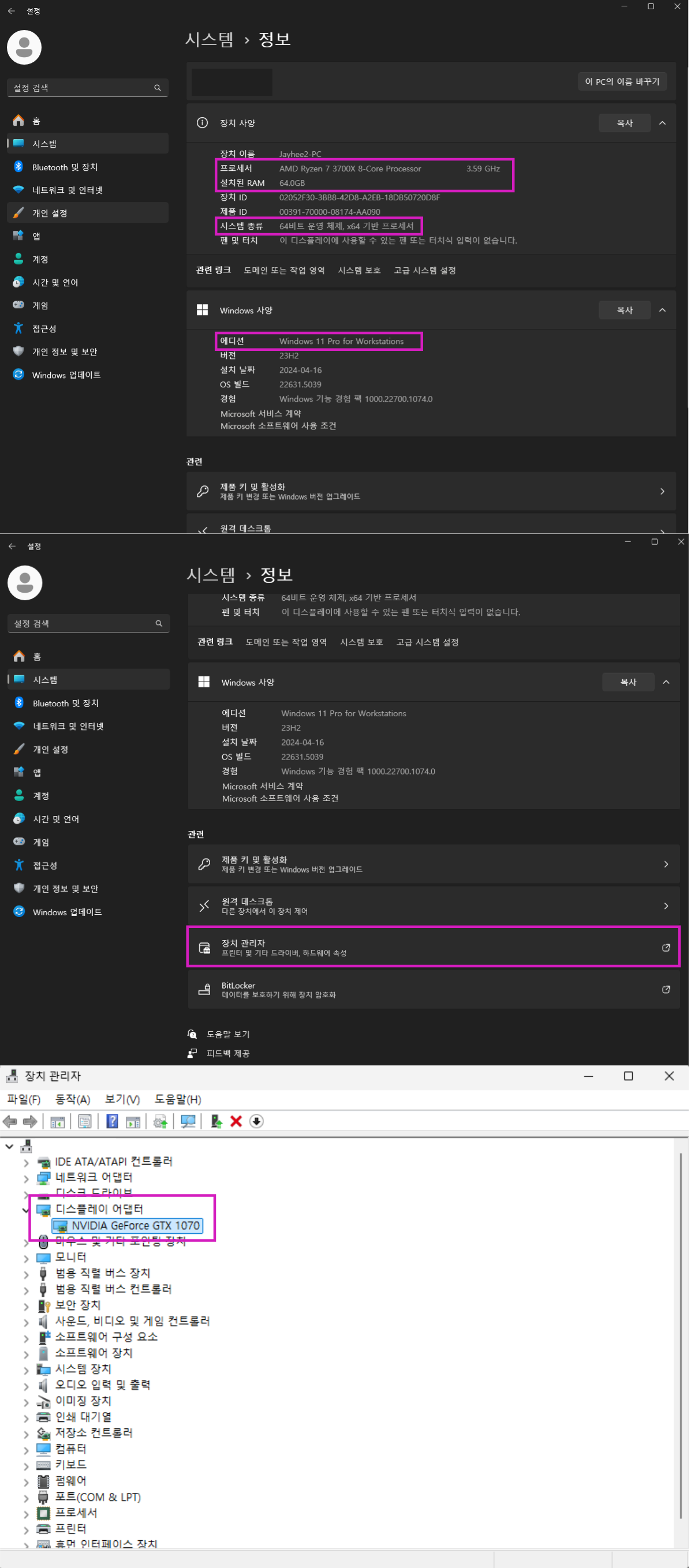
Task: Expand the 범용 직렬 버스 컨트롤러 node
Action: point(25,1289)
